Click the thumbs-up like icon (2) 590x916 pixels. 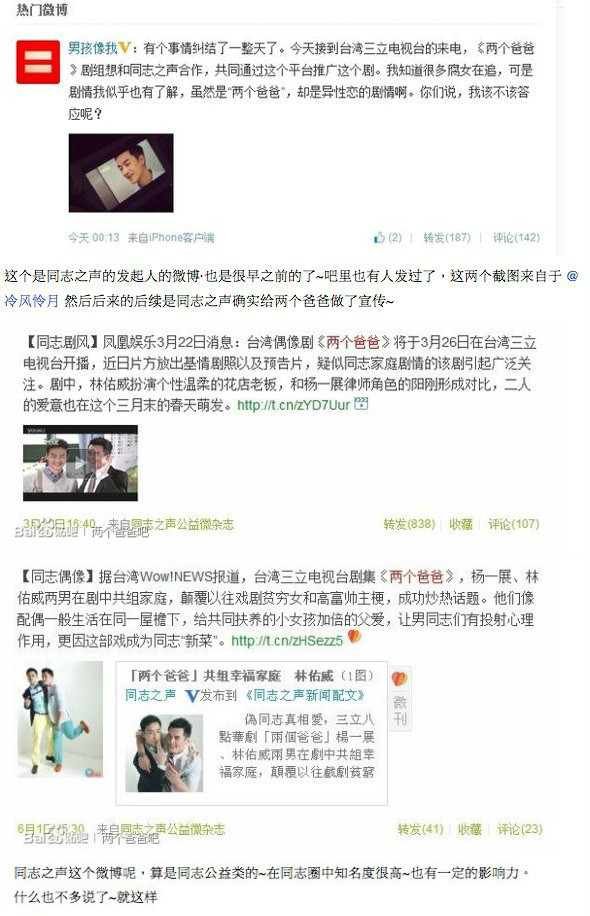pyautogui.click(x=380, y=237)
